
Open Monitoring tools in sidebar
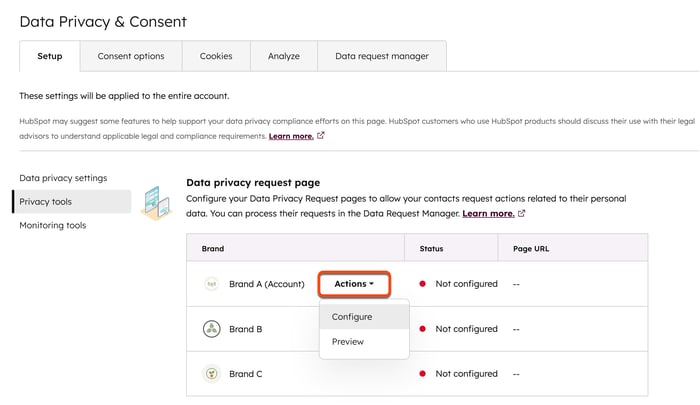coord(53,225)
